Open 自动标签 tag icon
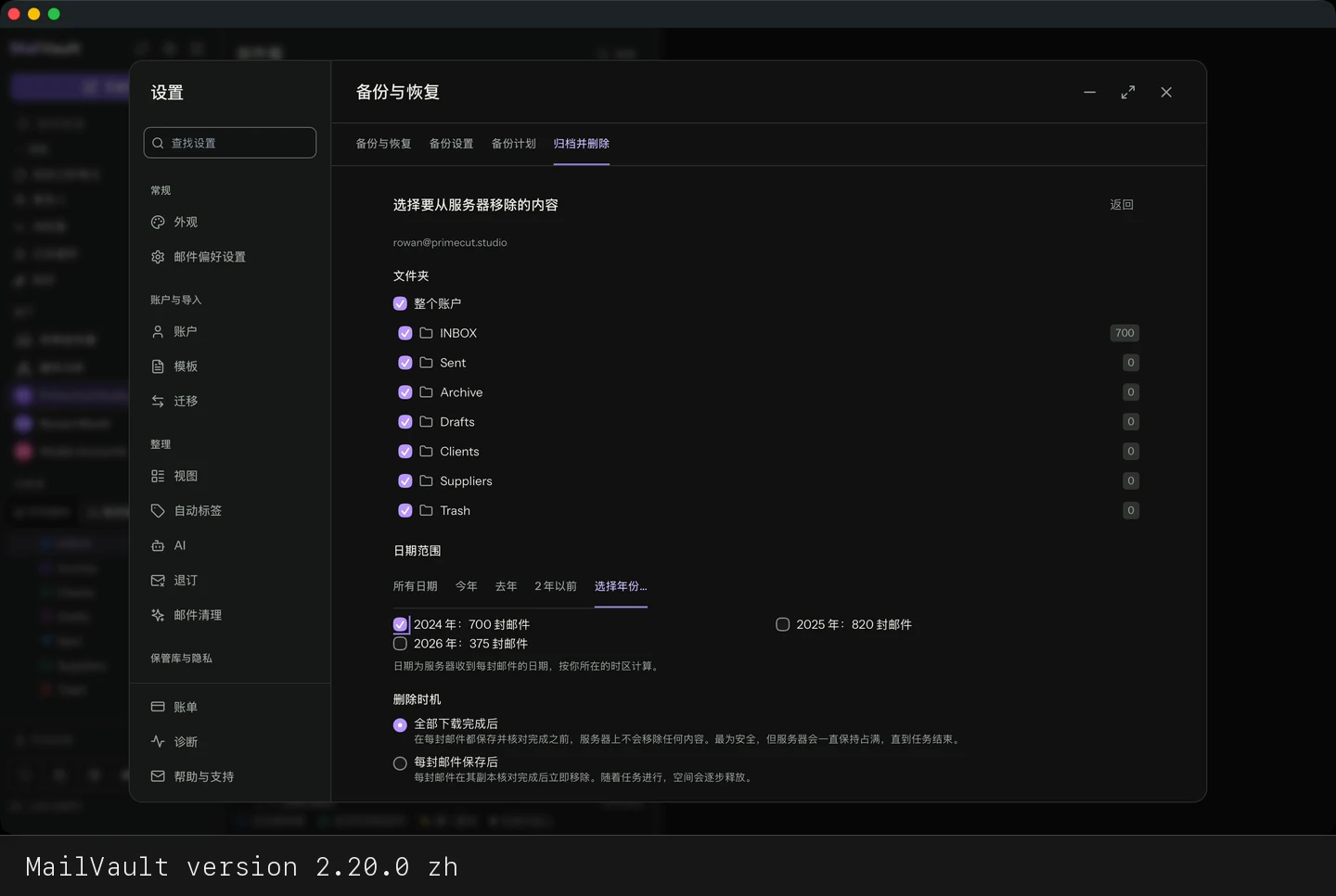Screen dimensions: 1336x896 158,511
